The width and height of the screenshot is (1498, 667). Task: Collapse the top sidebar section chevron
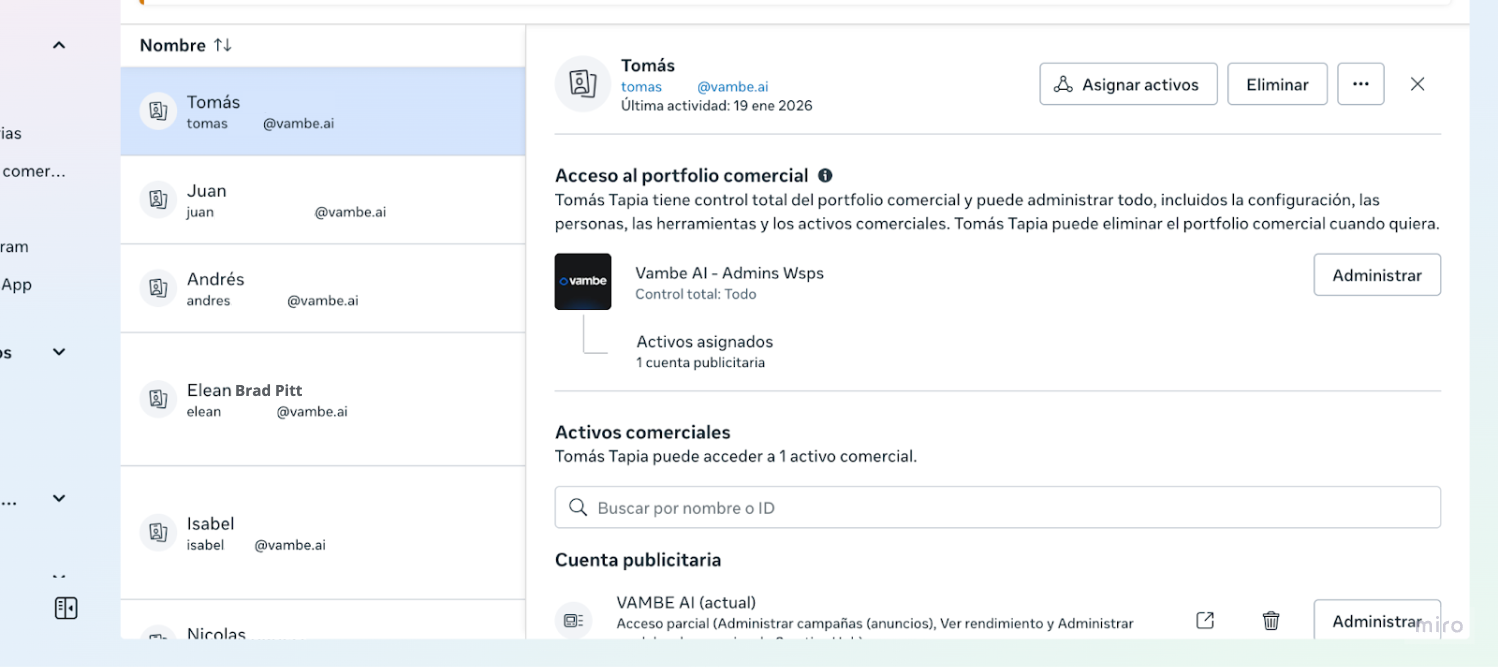tap(59, 45)
